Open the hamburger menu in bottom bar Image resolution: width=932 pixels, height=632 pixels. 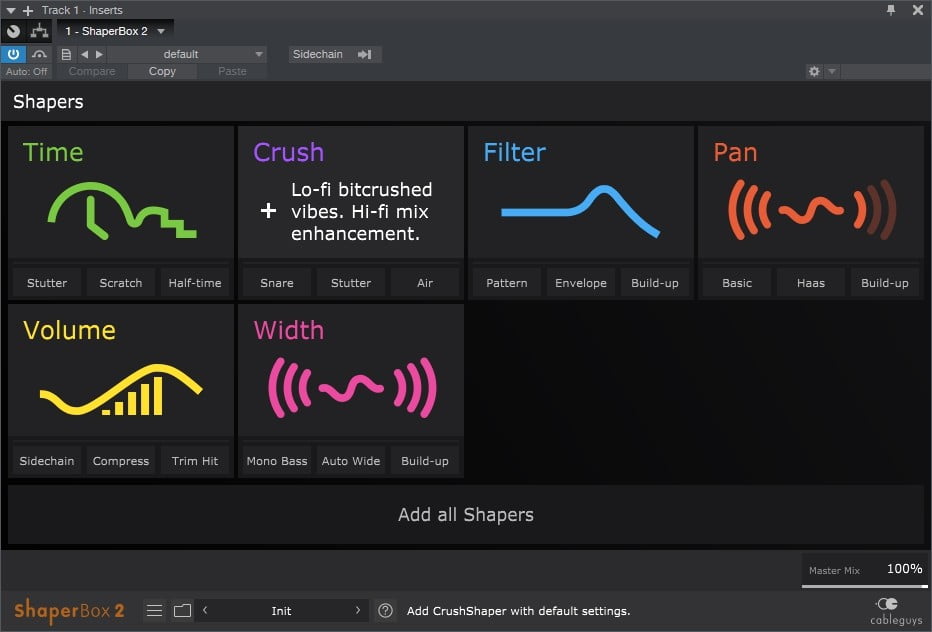click(155, 611)
